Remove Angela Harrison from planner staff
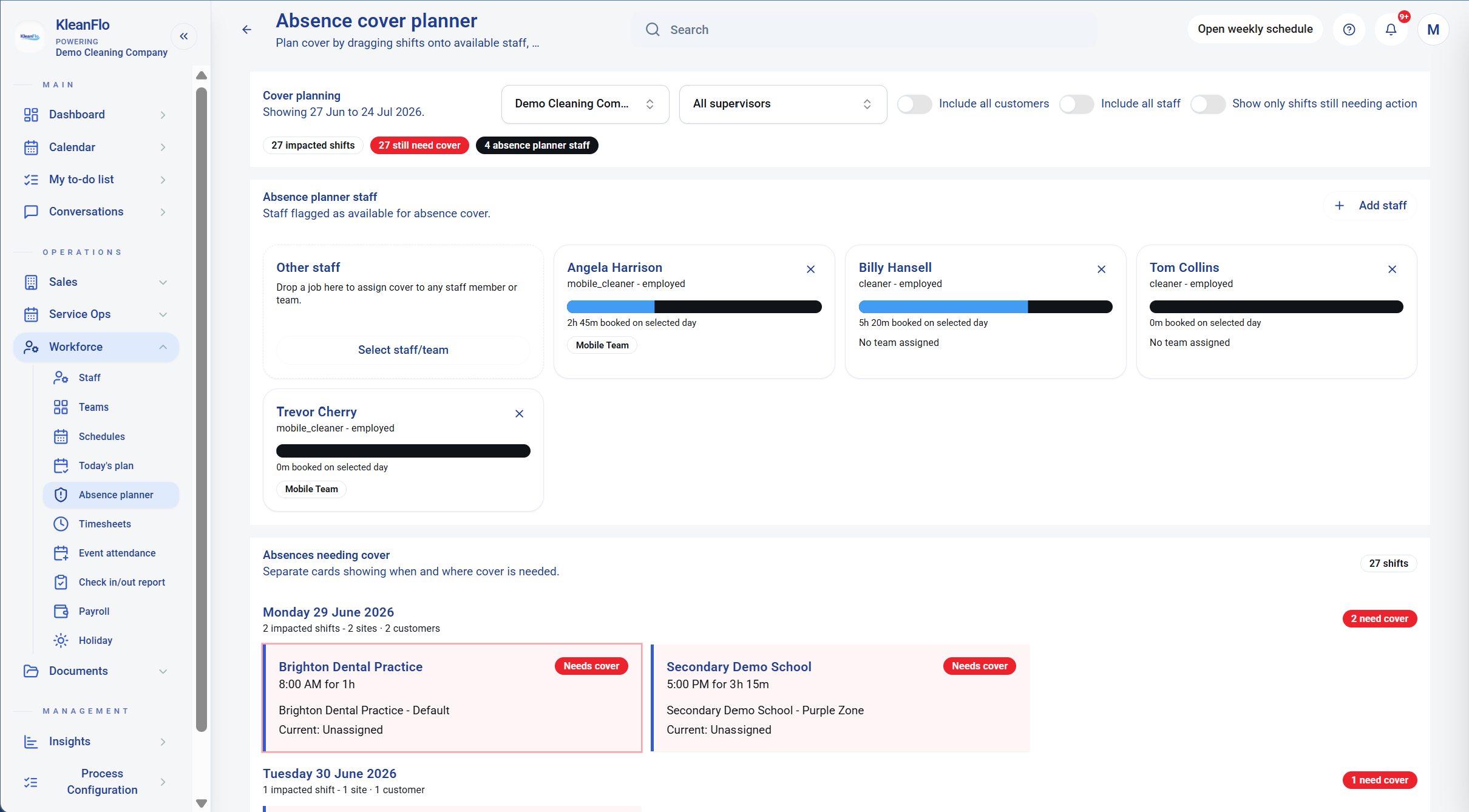1469x812 pixels. pos(810,269)
